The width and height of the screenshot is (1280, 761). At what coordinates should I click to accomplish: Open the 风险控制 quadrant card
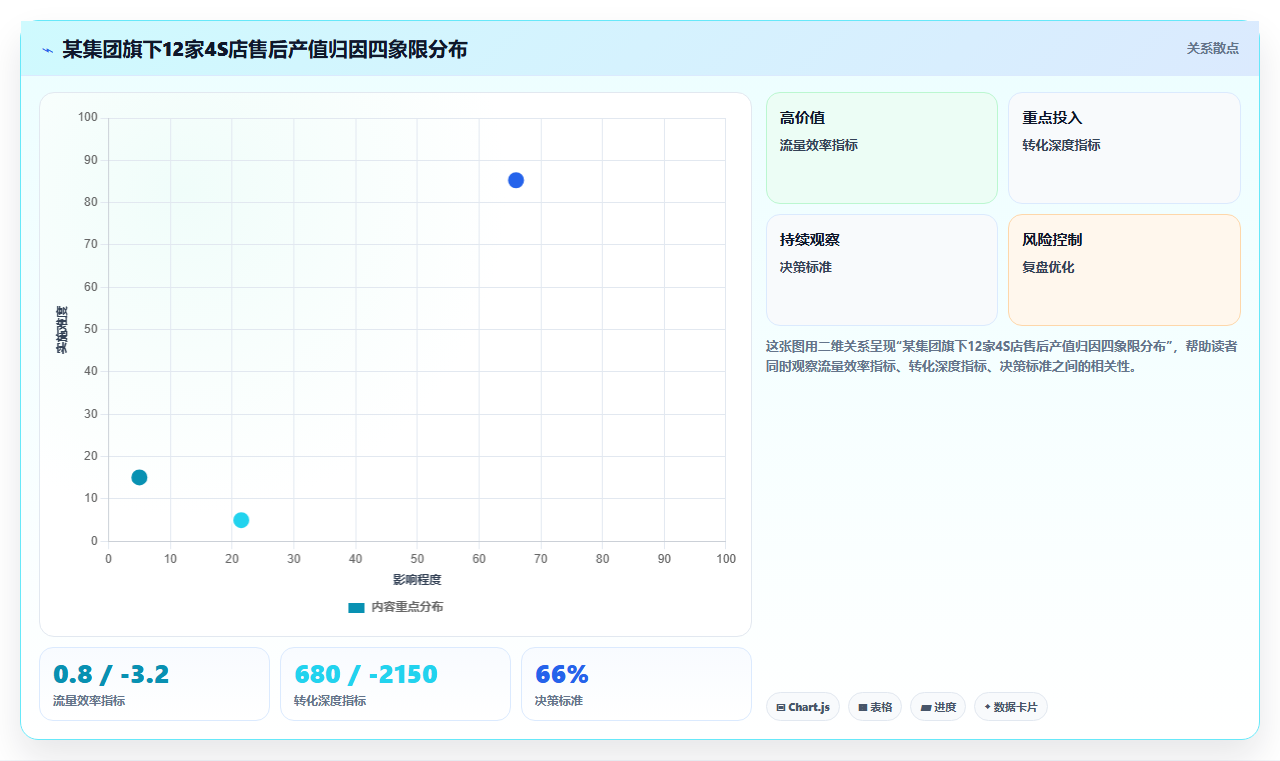[1124, 270]
